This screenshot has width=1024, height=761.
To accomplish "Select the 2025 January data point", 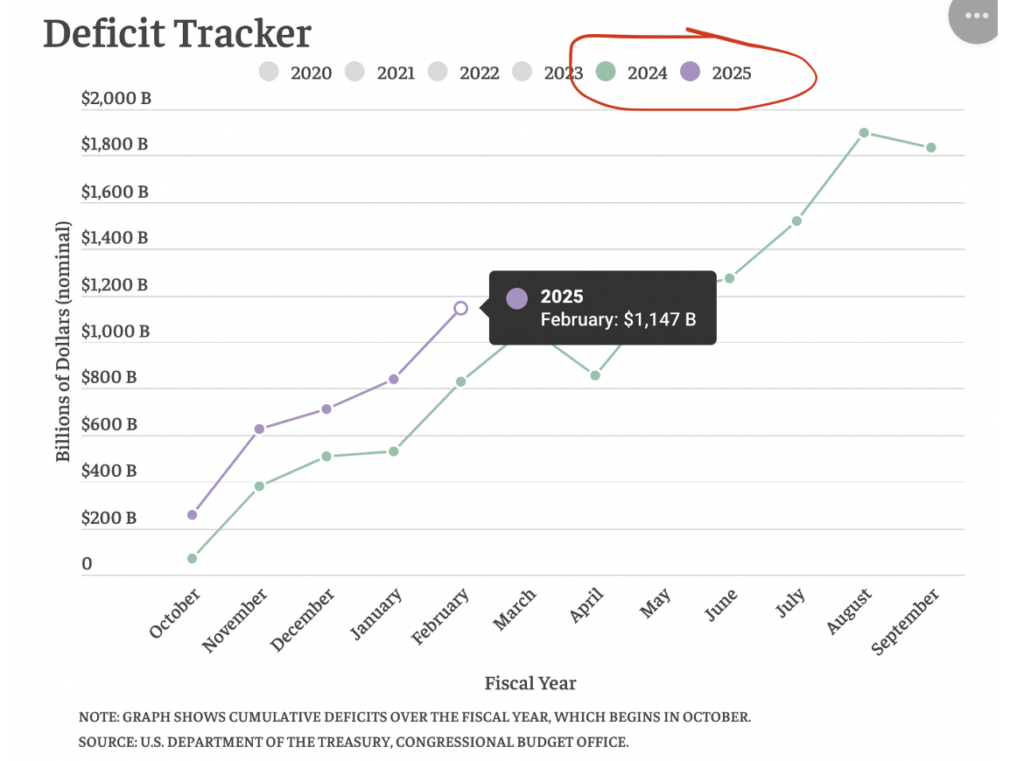I will point(394,379).
